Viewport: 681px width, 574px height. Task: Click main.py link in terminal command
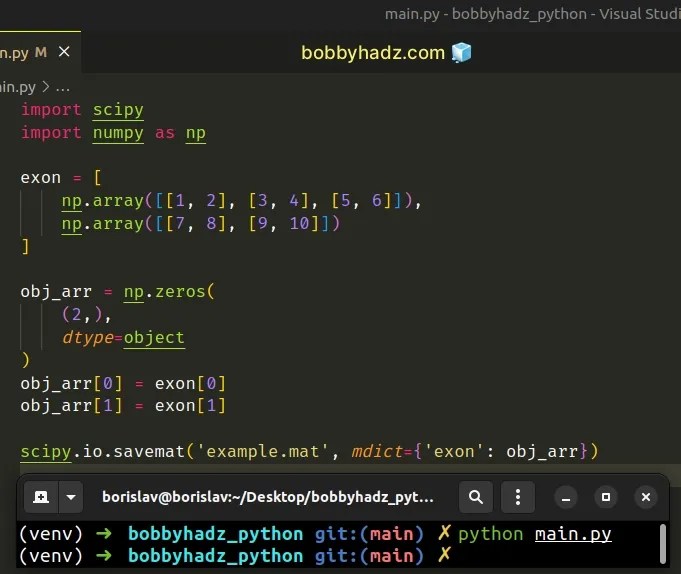(x=573, y=534)
